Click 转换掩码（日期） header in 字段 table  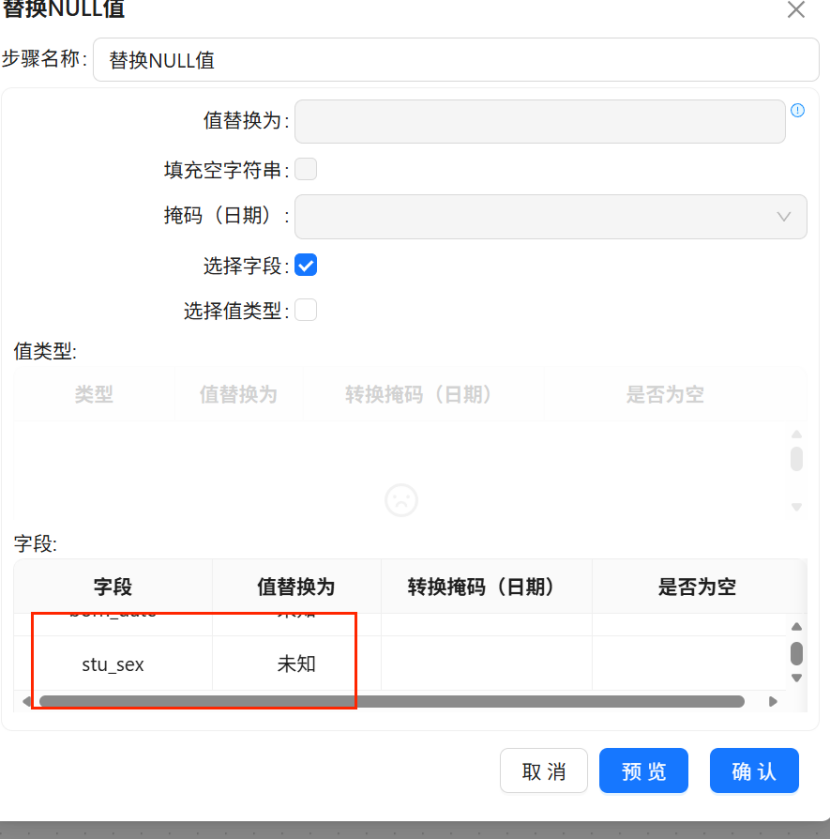click(x=486, y=586)
